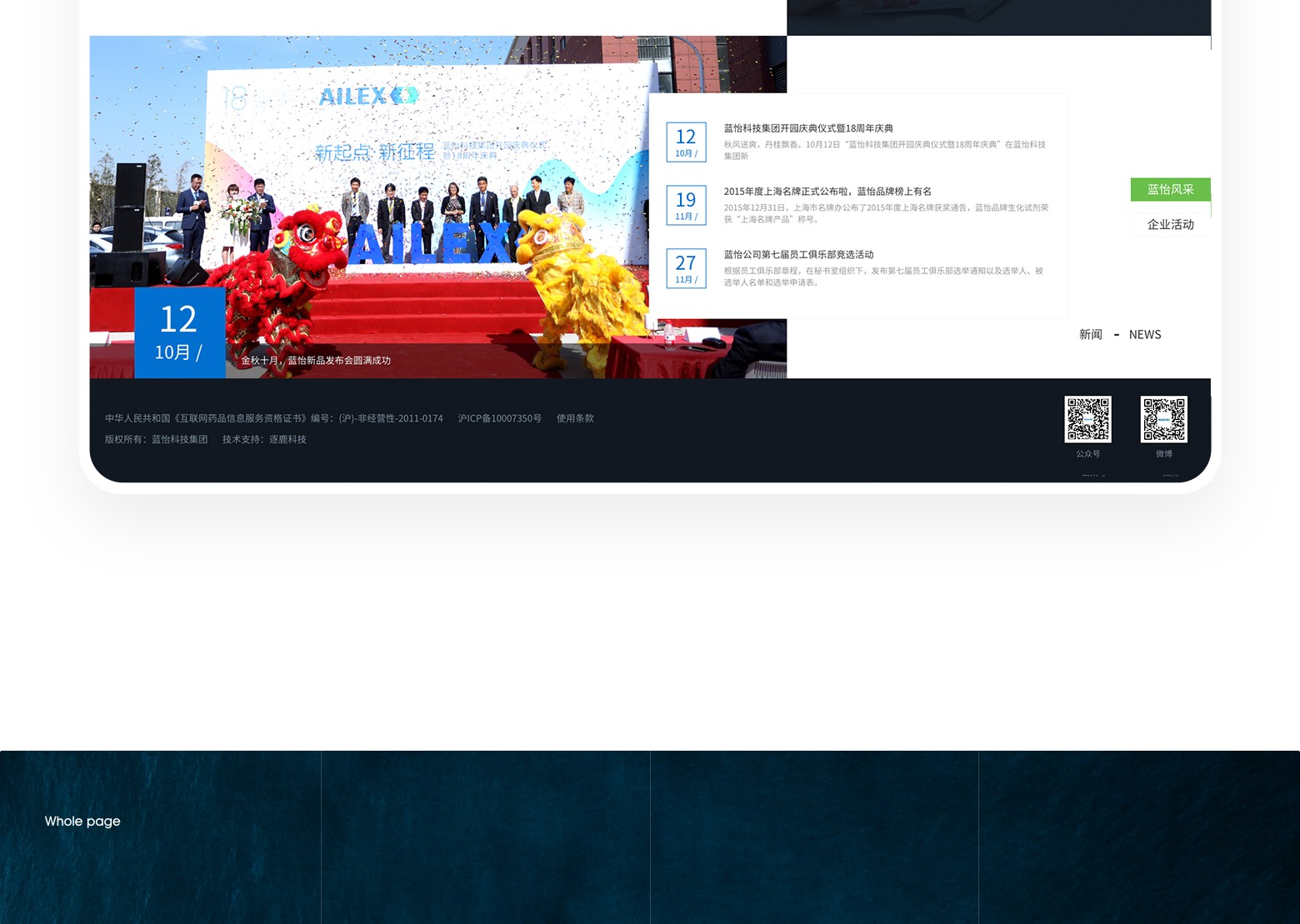Open the 使用条款 footer link

pos(575,418)
